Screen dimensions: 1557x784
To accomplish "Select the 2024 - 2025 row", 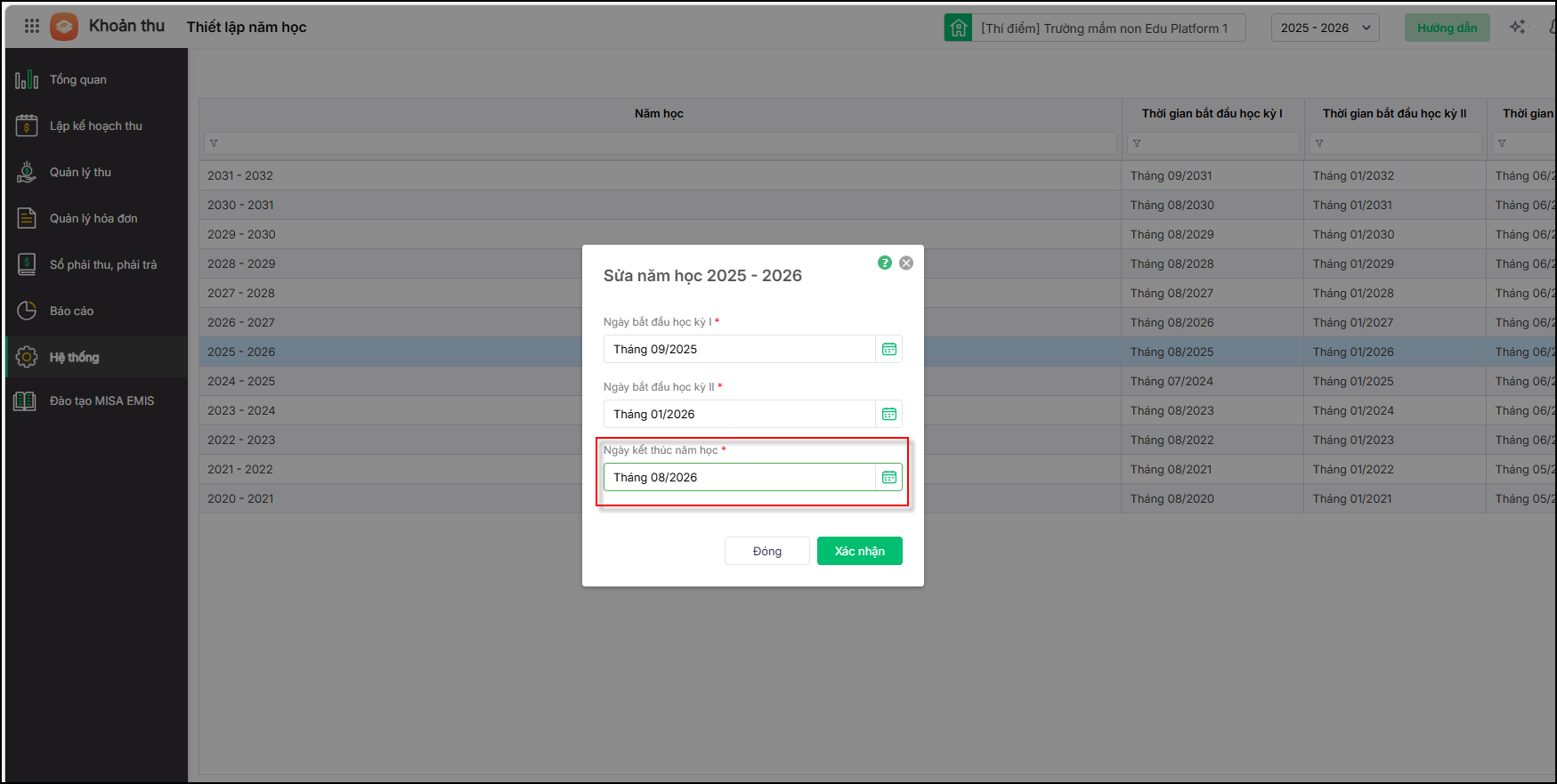I will [877, 381].
